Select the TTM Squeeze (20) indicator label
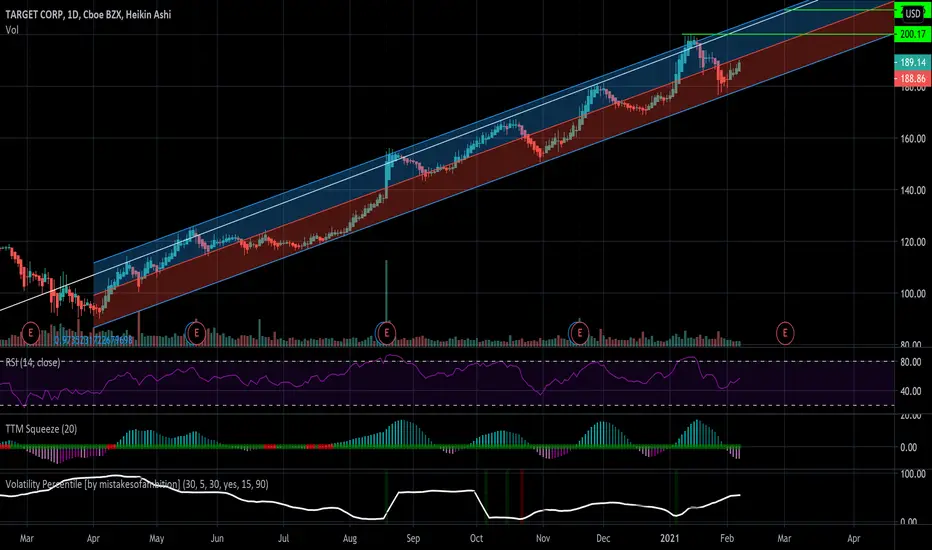Viewport: 932px width, 550px height. click(41, 429)
